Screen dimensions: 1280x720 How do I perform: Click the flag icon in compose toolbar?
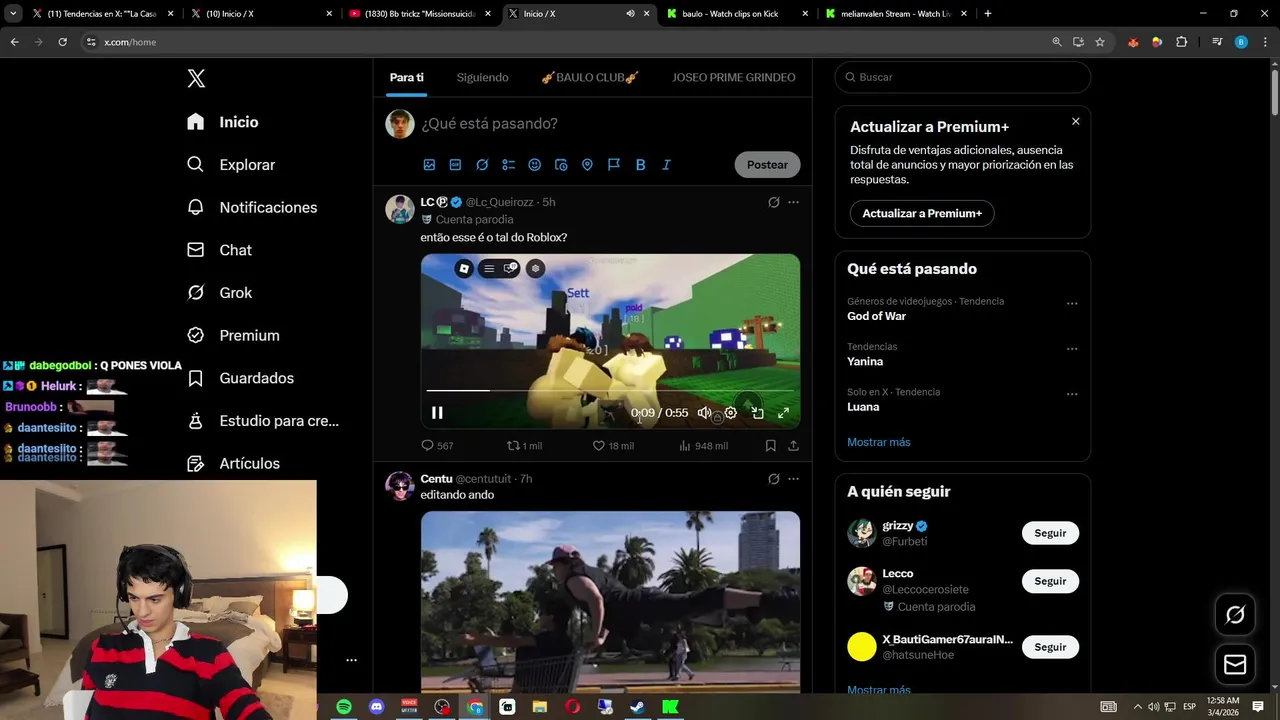click(x=614, y=165)
